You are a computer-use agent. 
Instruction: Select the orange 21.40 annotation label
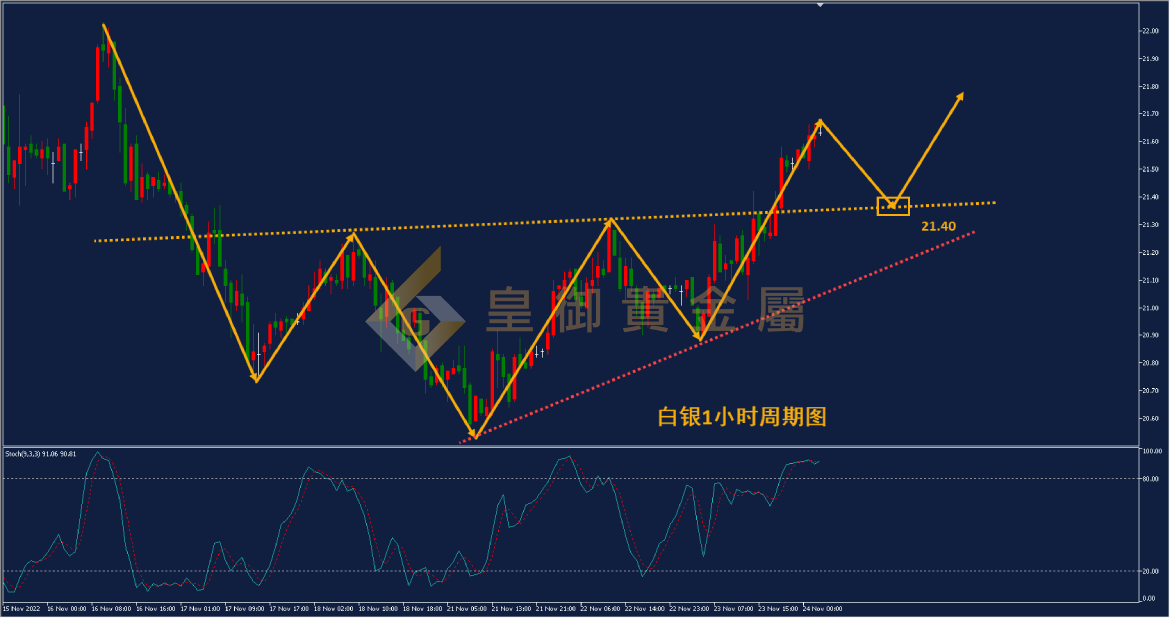pyautogui.click(x=938, y=226)
